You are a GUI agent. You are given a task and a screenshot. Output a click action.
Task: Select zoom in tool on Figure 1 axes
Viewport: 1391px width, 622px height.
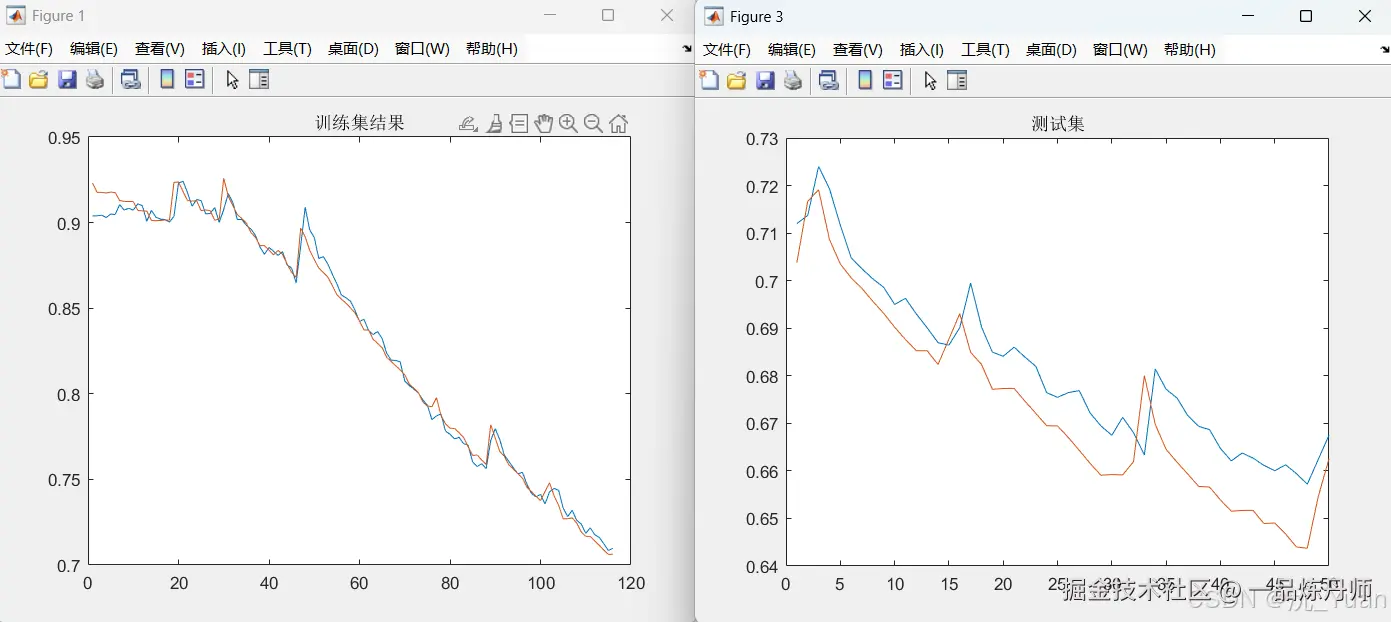point(568,123)
